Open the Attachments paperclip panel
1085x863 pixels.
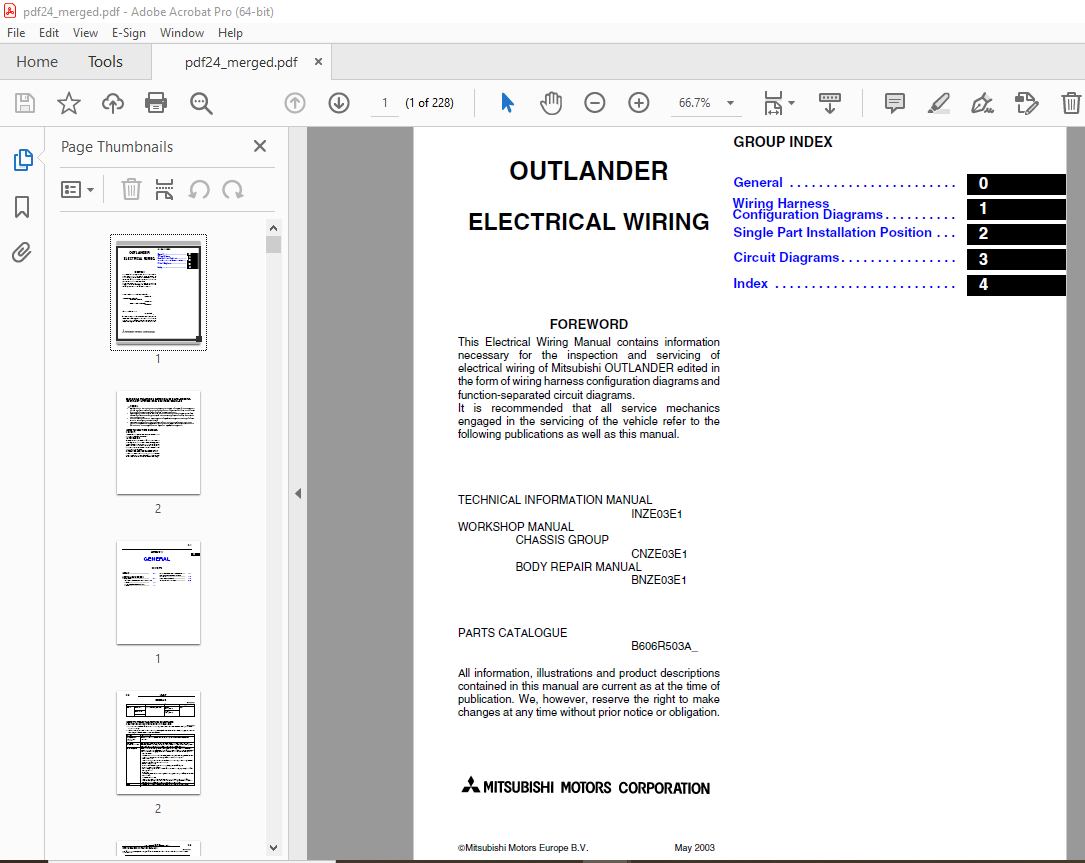(x=22, y=253)
